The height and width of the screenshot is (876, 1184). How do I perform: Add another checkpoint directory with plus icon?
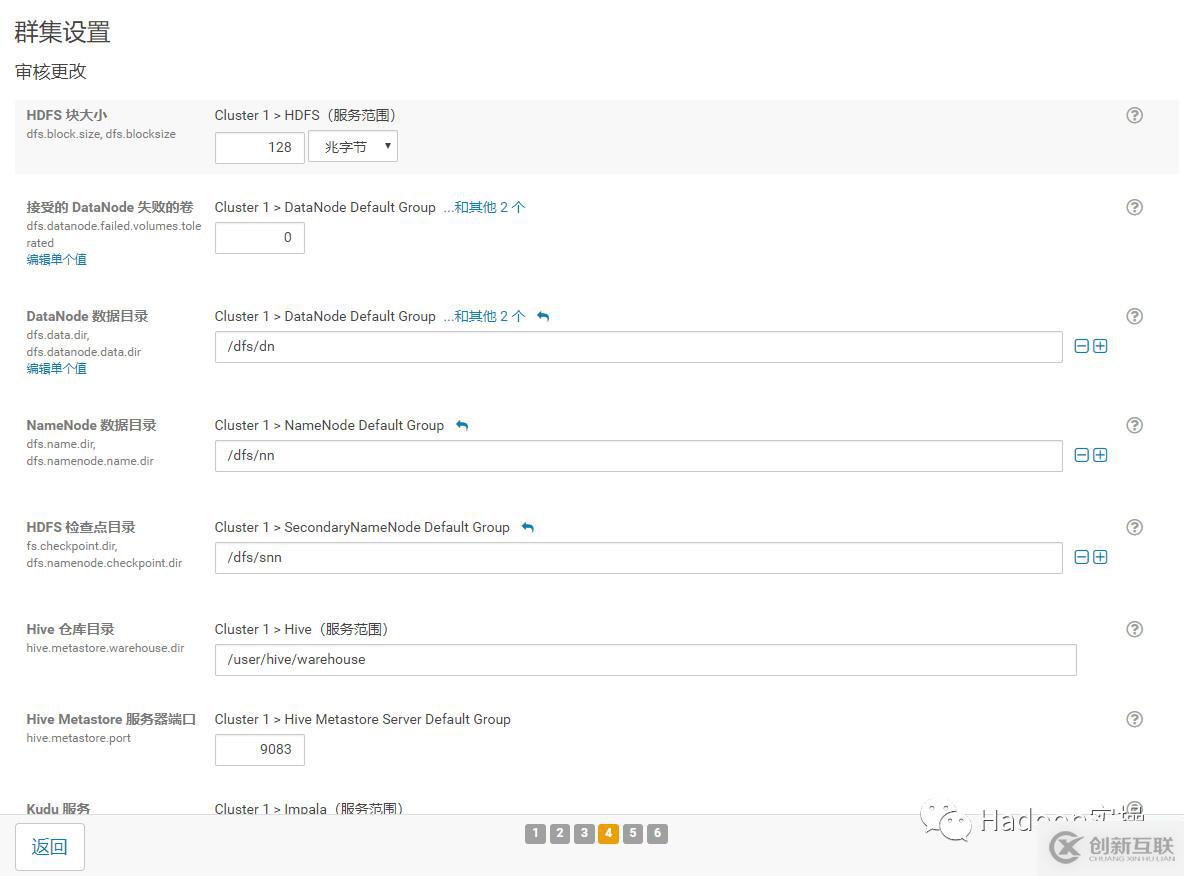tap(1100, 557)
